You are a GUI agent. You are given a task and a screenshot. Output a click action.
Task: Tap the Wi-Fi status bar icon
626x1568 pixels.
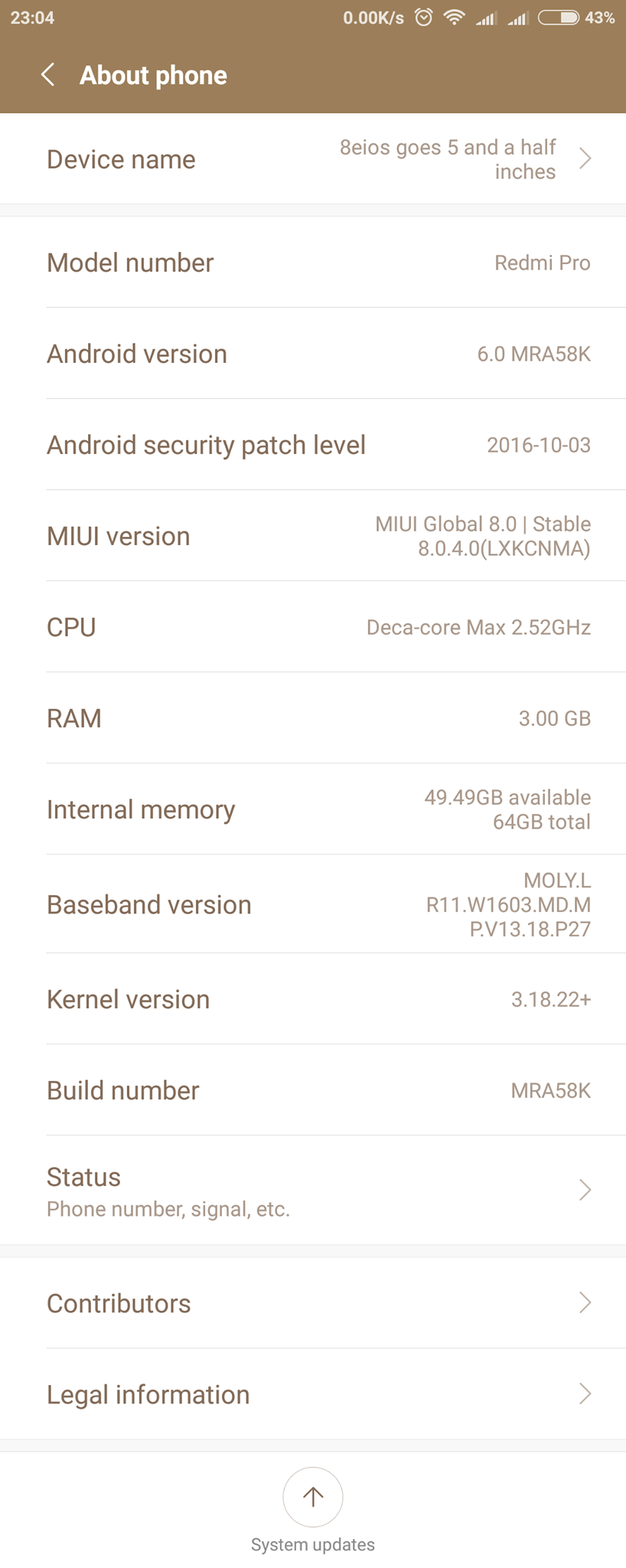455,18
